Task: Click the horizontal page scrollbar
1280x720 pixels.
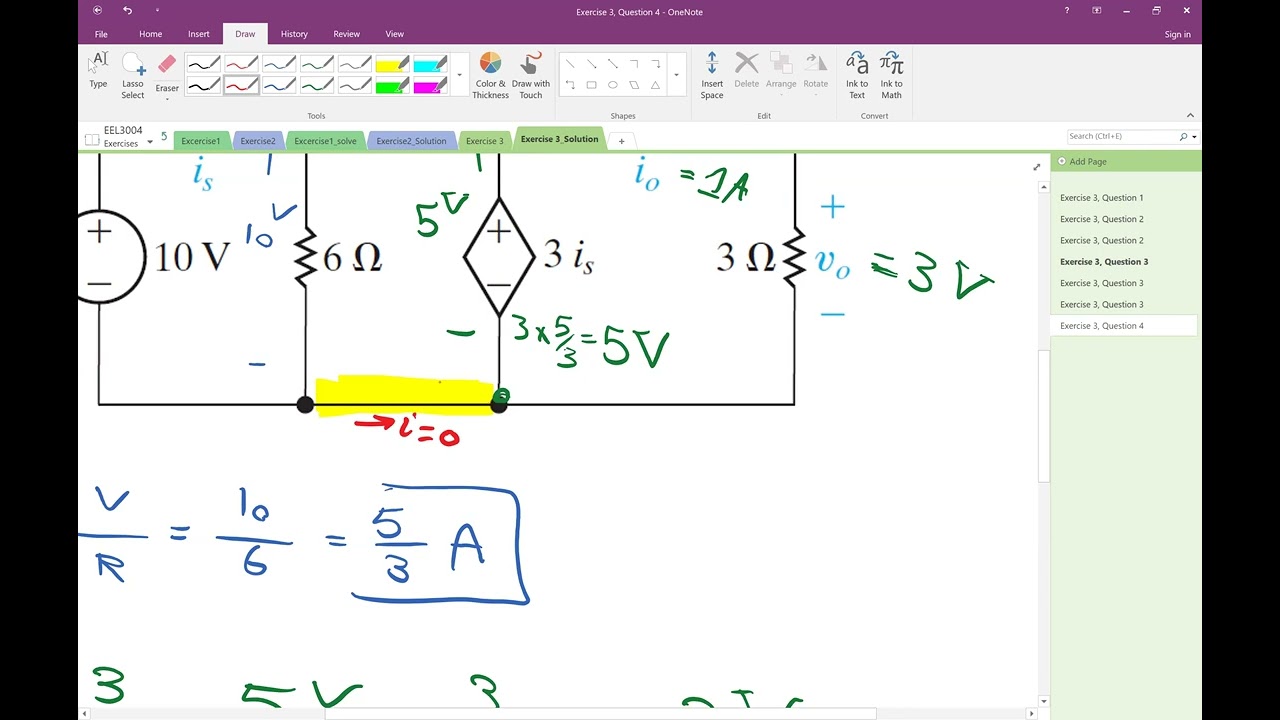Action: click(x=600, y=714)
